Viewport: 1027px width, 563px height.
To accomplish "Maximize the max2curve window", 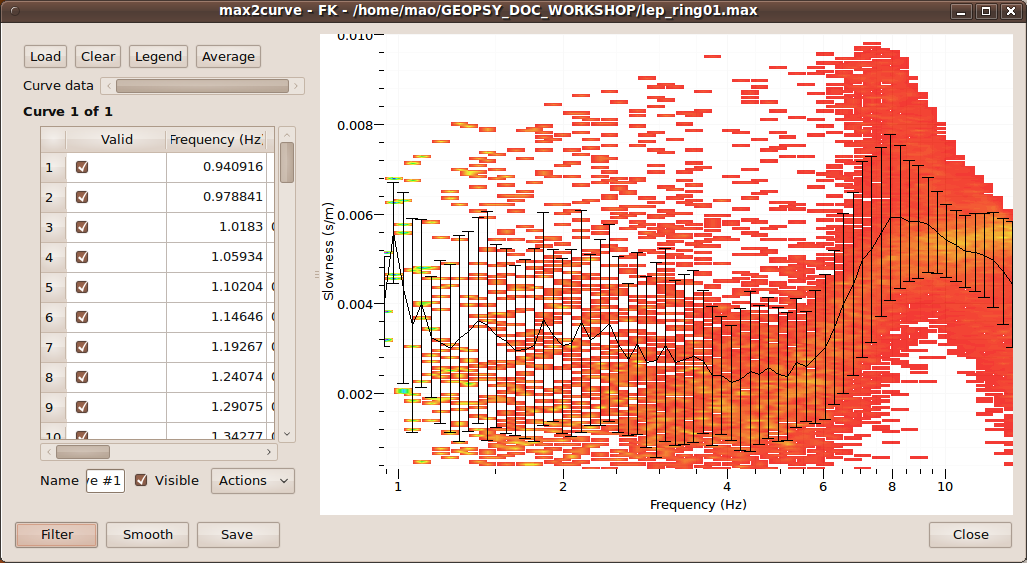I will point(985,11).
